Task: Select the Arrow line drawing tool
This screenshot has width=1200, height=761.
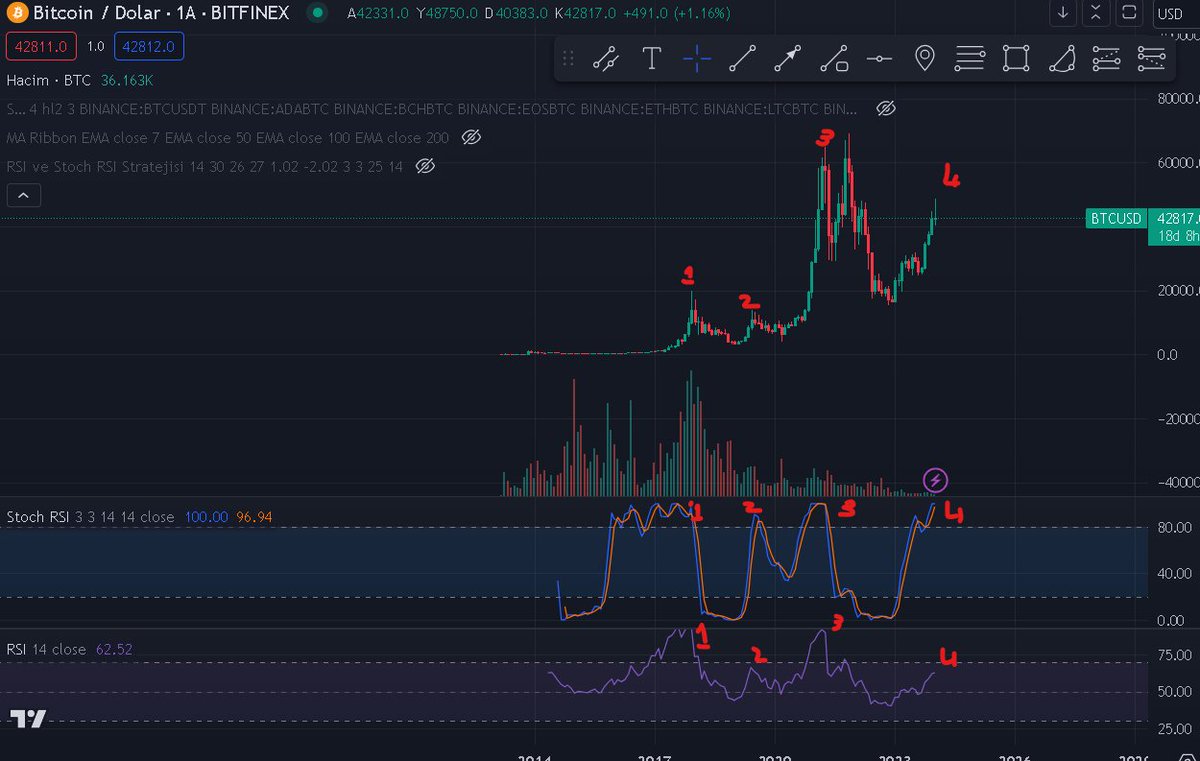Action: tap(788, 60)
